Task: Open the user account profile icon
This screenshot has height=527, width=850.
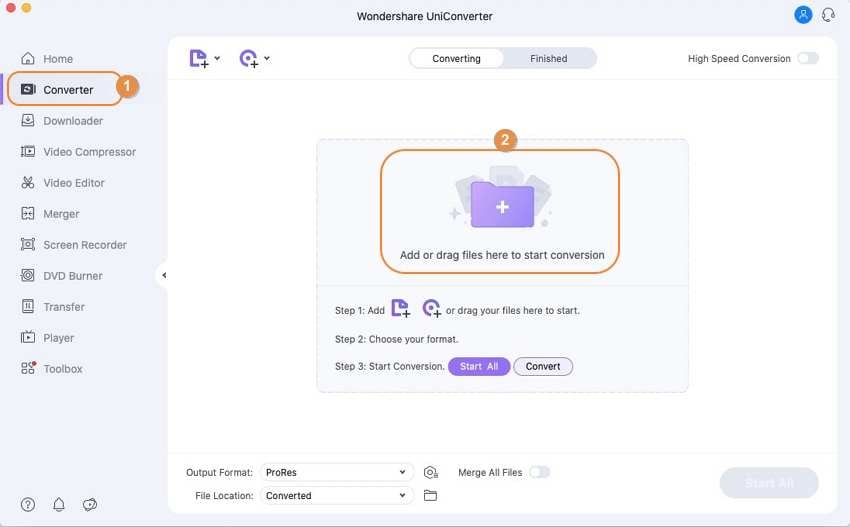Action: [x=803, y=15]
